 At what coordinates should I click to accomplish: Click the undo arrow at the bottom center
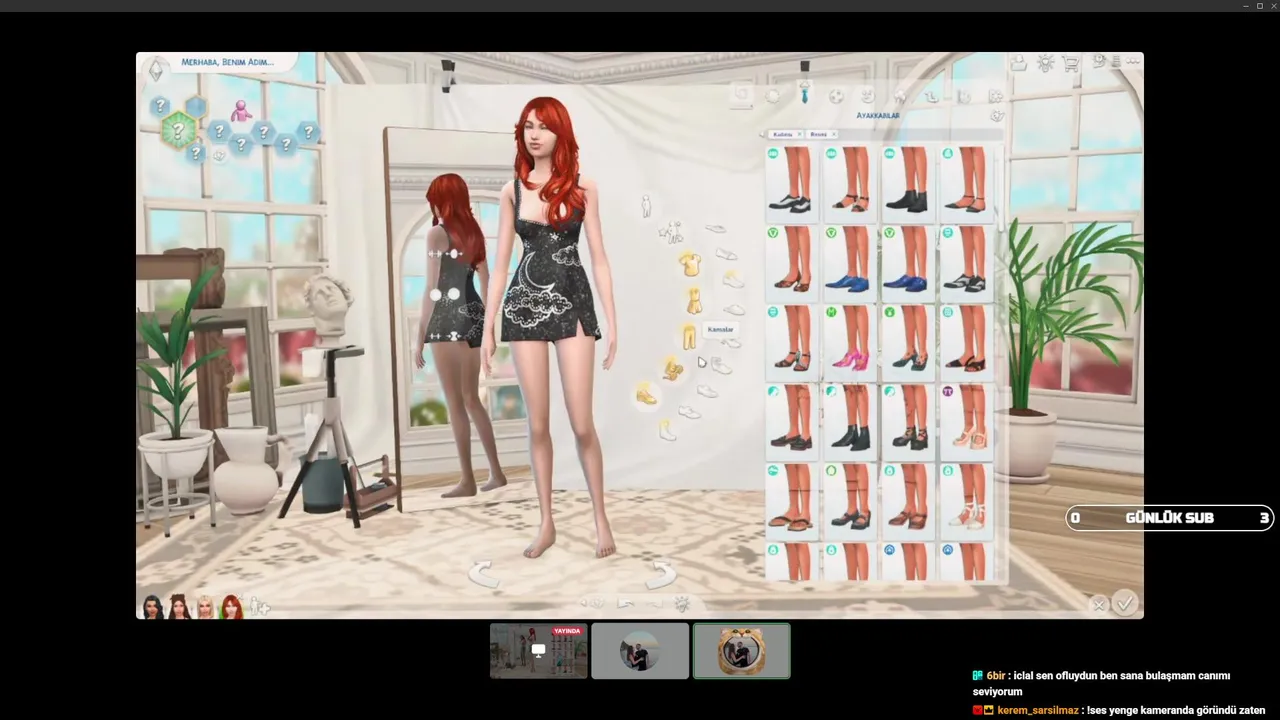(x=626, y=603)
